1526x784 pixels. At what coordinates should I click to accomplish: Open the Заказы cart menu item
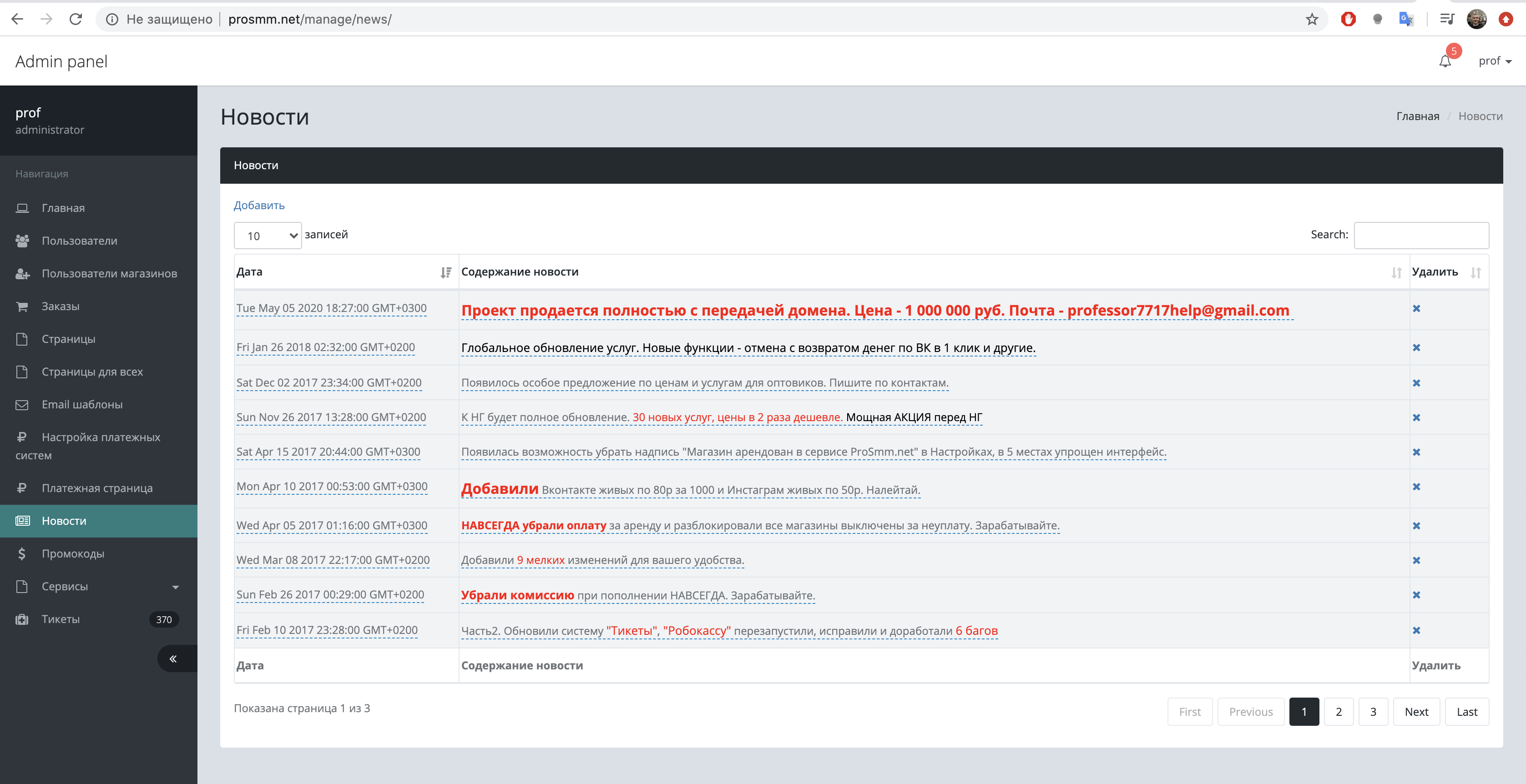(60, 306)
